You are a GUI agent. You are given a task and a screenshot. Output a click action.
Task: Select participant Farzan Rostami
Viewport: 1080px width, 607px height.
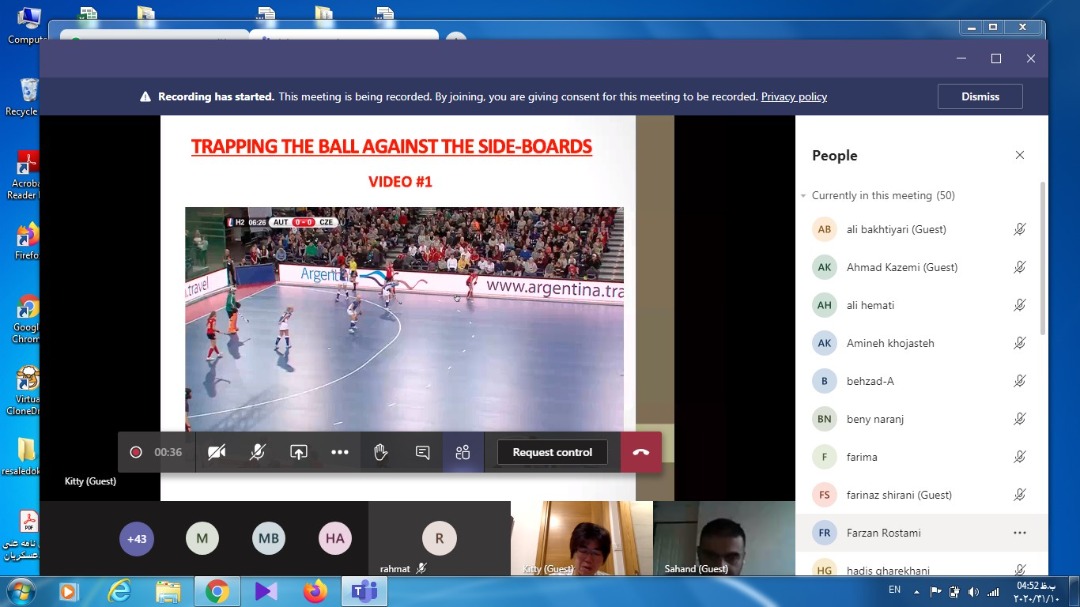(x=921, y=533)
